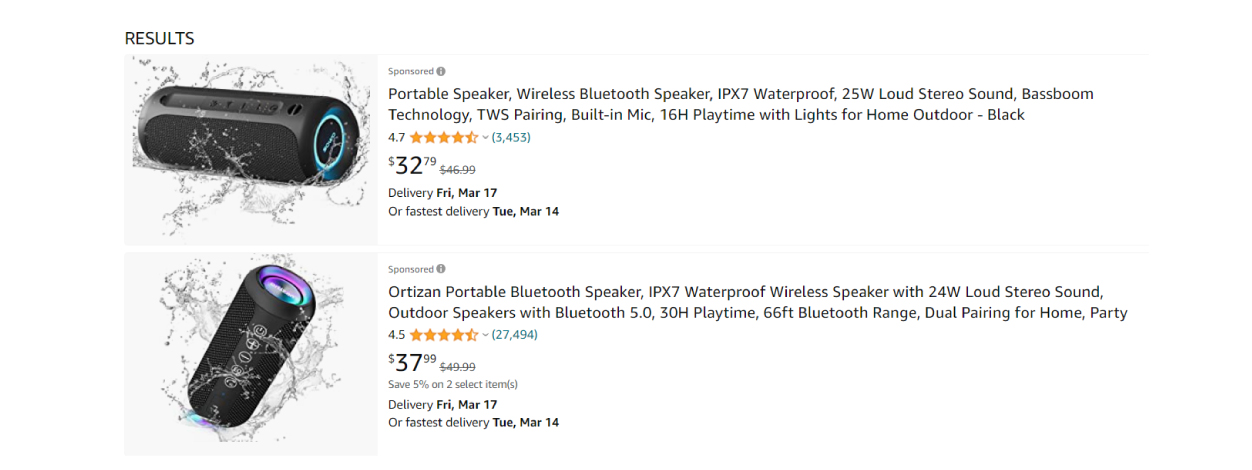
Task: Click the $37.99 price
Action: click(412, 363)
